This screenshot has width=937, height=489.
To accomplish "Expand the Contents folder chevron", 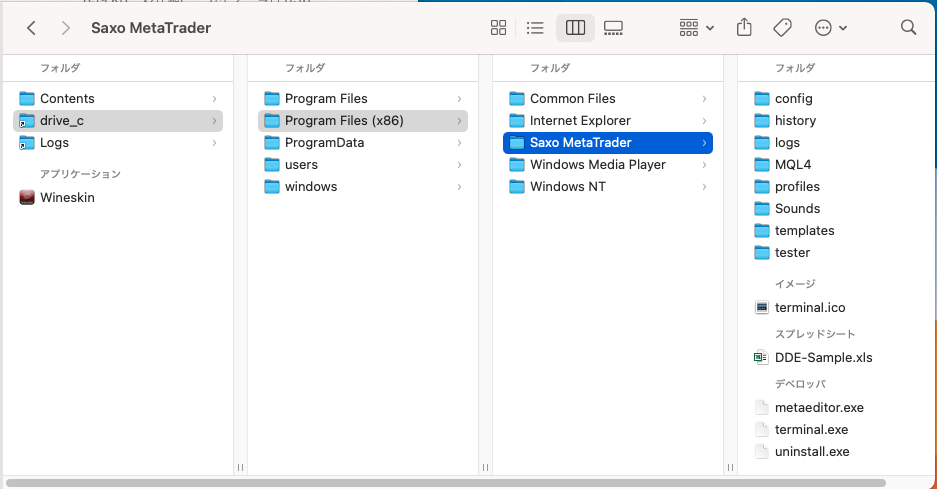I will (214, 99).
